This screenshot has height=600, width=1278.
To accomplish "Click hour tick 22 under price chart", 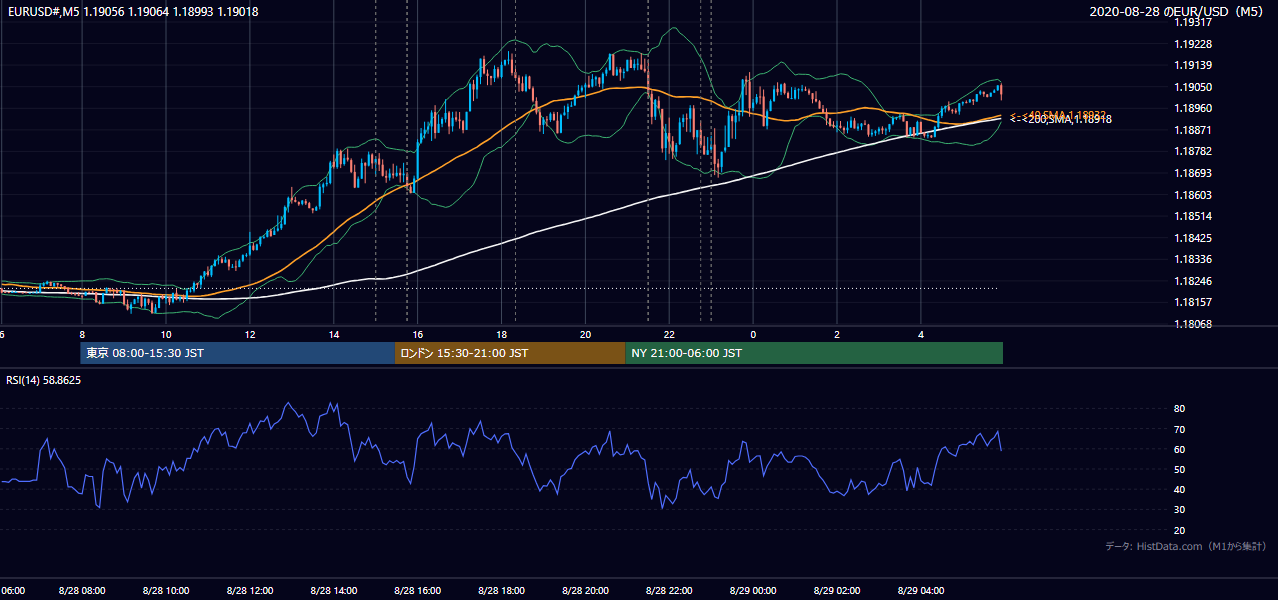I will pyautogui.click(x=669, y=334).
